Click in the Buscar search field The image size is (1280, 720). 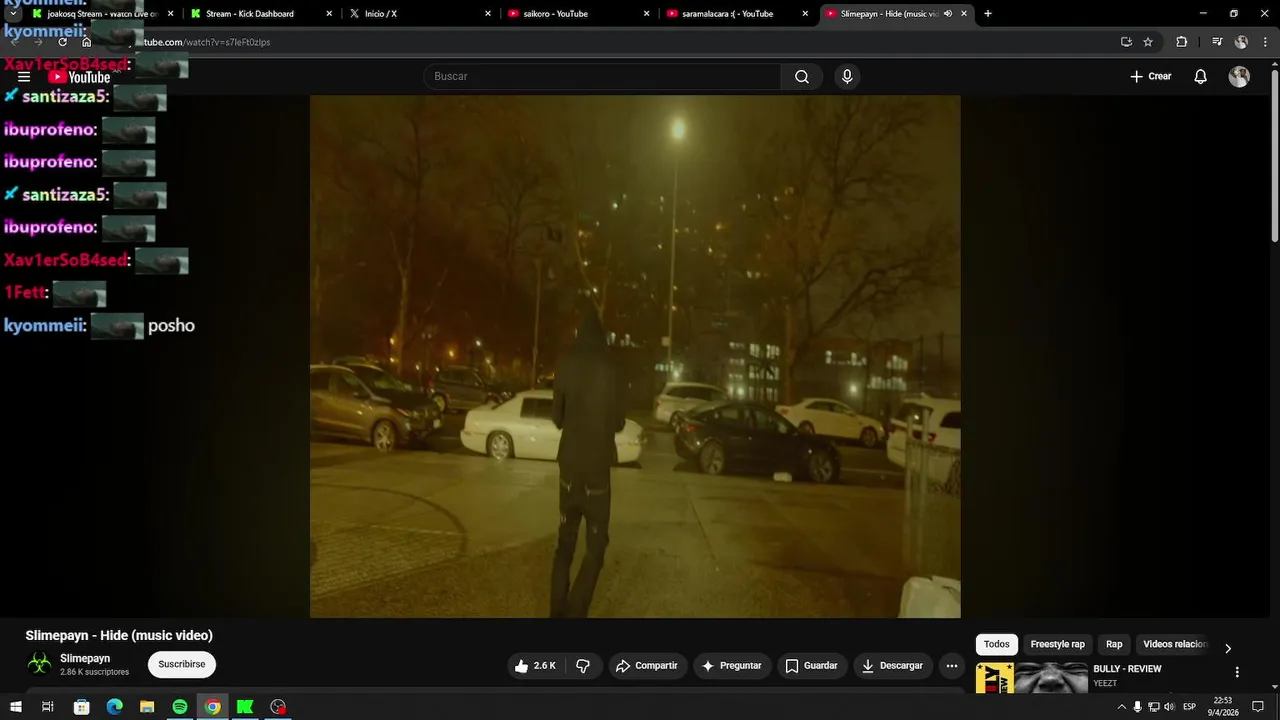point(602,77)
